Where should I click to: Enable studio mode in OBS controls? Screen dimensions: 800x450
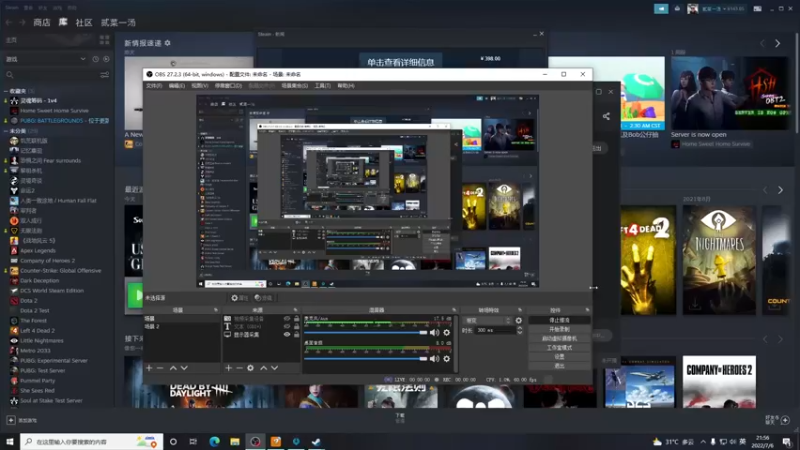click(x=559, y=348)
